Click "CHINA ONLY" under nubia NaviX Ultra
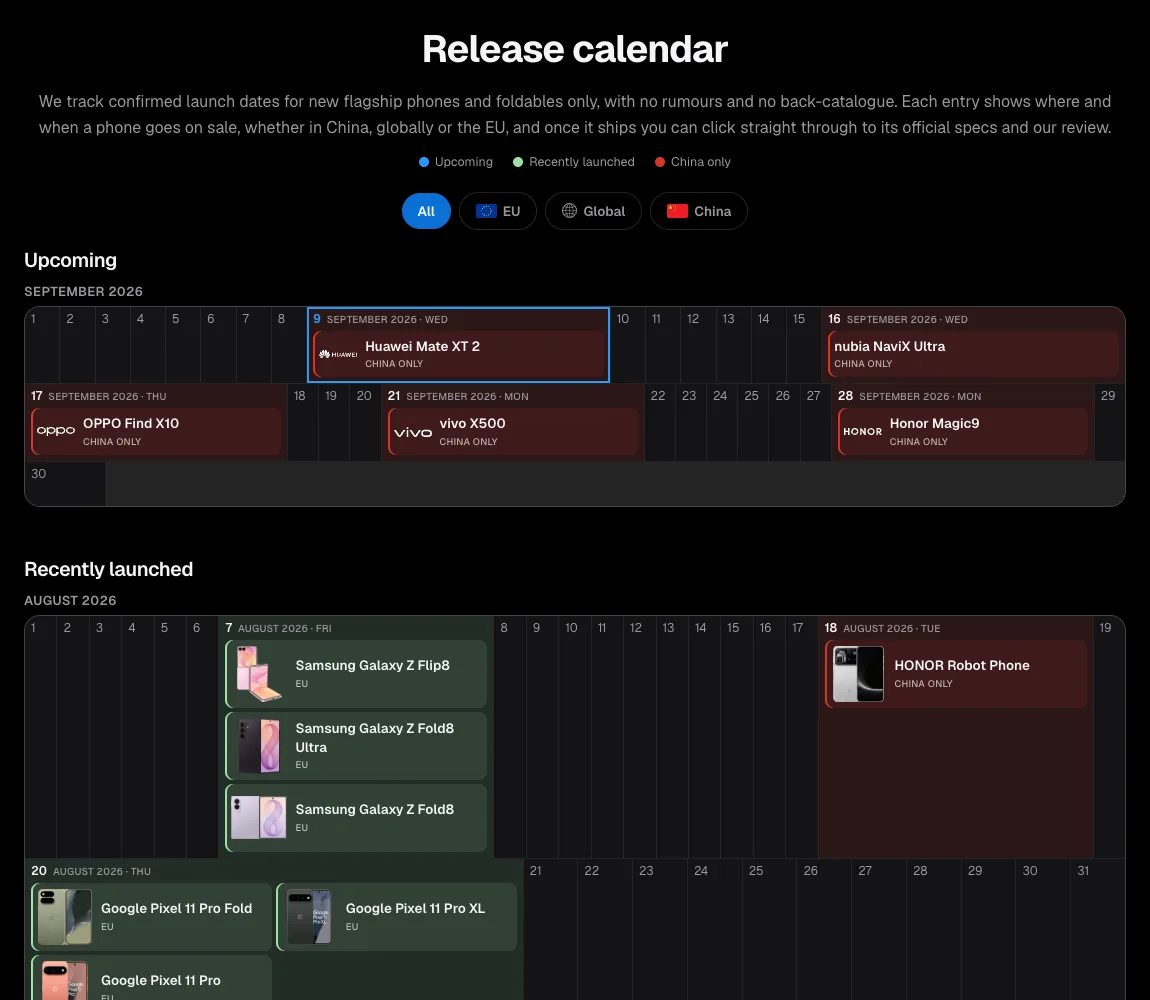 (863, 364)
